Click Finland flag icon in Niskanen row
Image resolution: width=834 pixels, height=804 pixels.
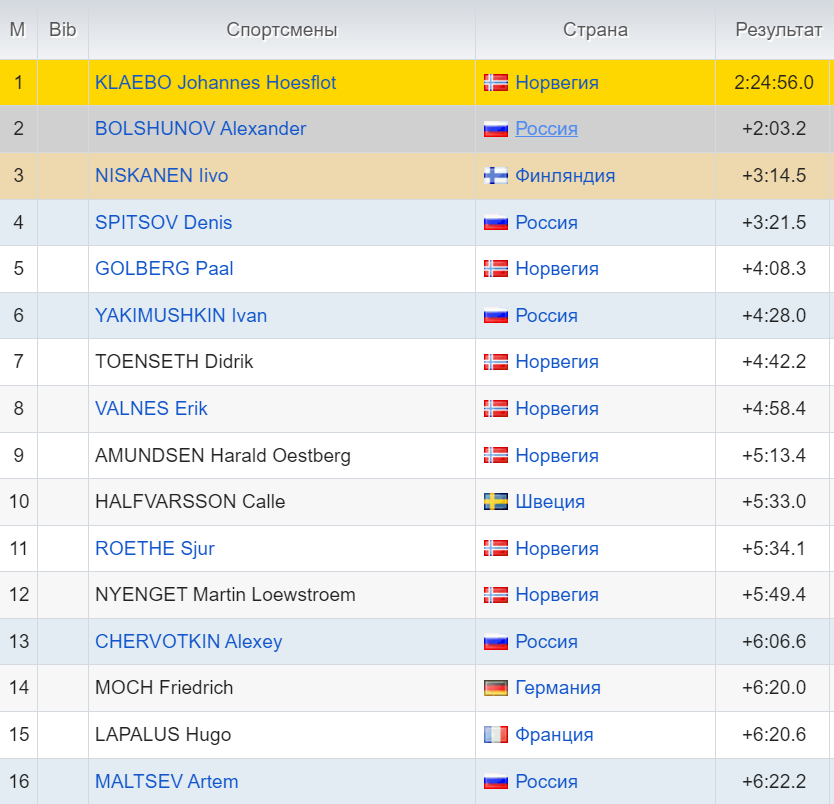pos(496,175)
